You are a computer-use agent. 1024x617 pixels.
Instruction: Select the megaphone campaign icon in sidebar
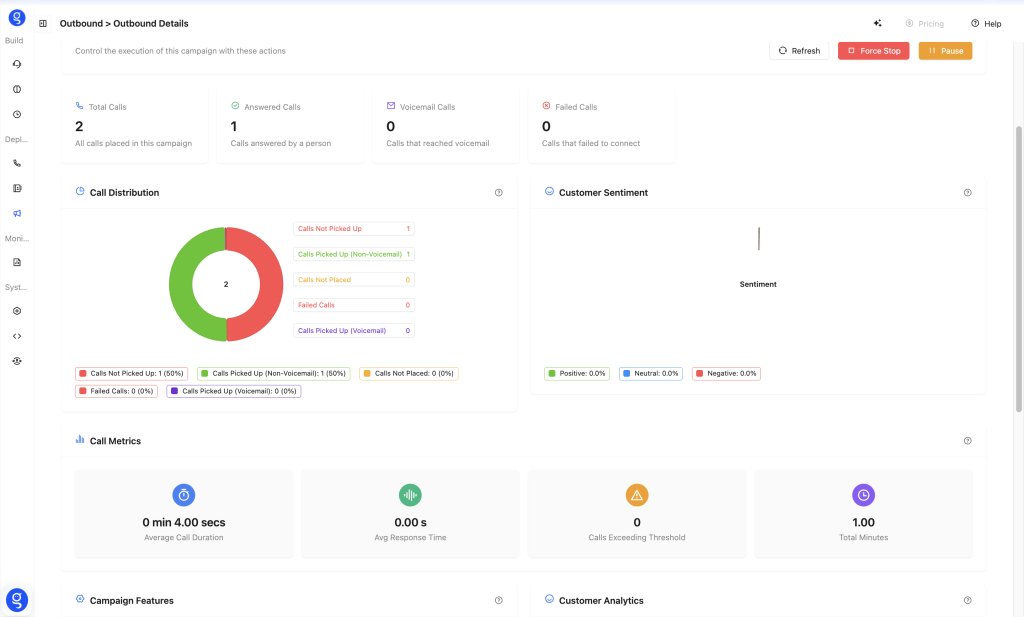[17, 213]
